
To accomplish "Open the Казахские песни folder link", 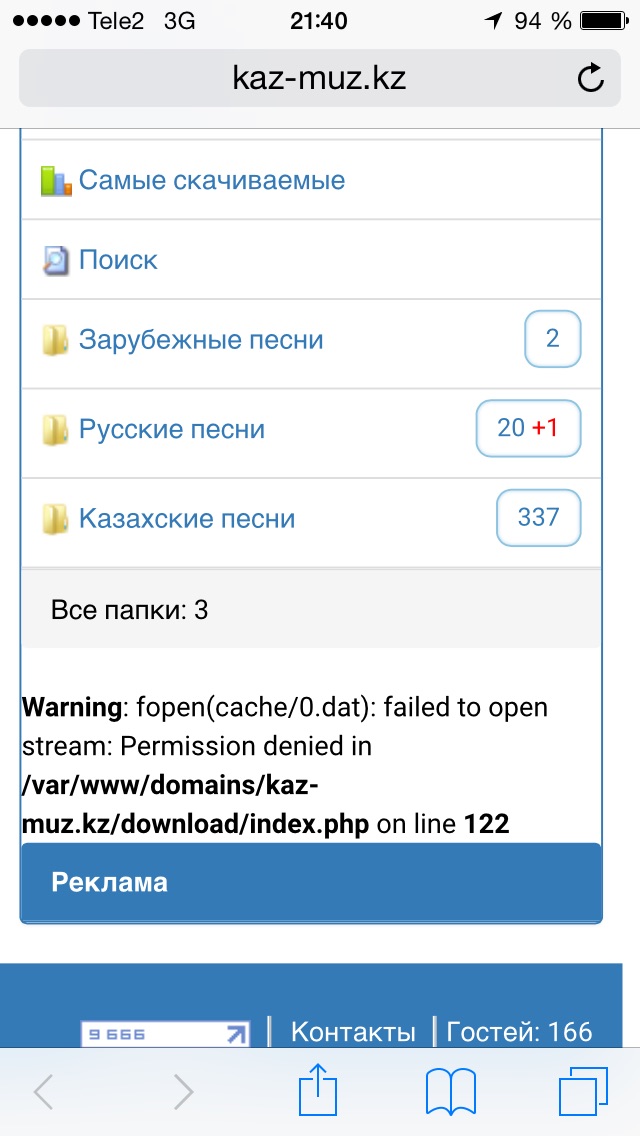I will coord(187,519).
